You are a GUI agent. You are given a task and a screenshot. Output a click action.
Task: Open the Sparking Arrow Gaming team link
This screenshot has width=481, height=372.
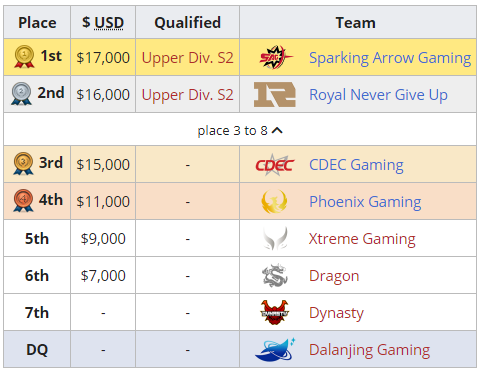click(x=390, y=58)
